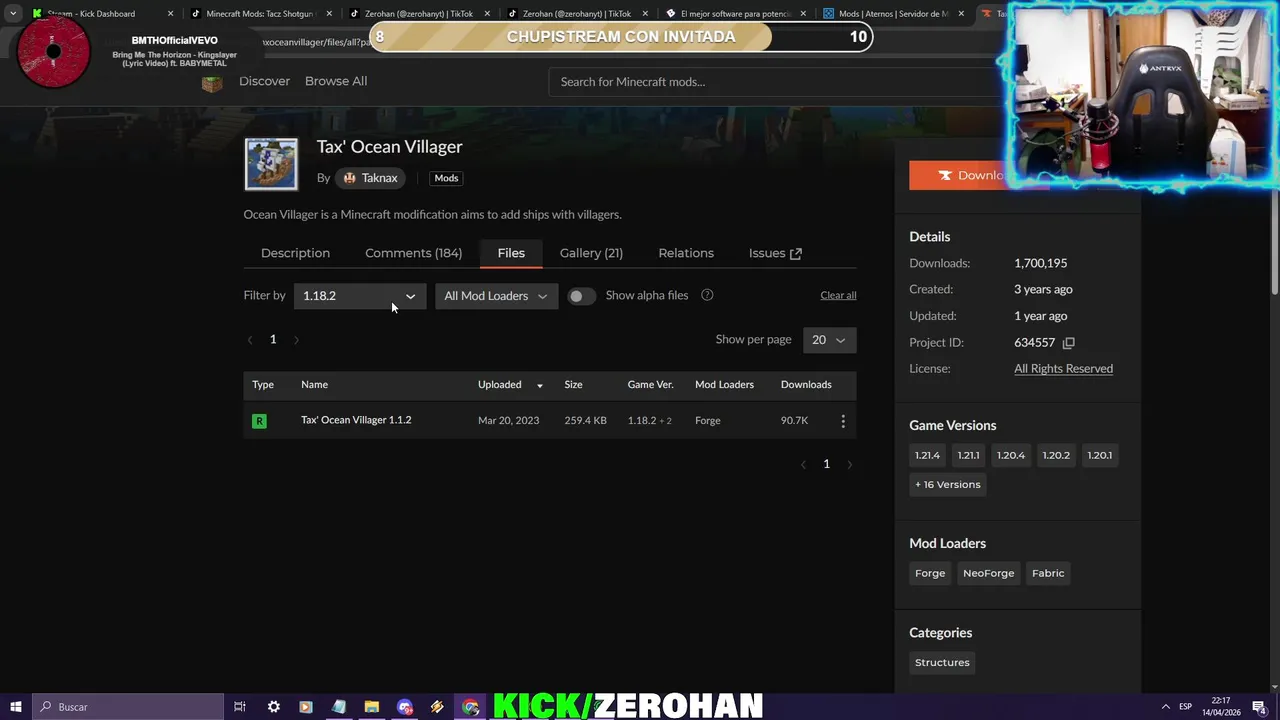Switch to the Kick Dashboard browser tab
Screen dimensions: 1280x720
click(100, 14)
